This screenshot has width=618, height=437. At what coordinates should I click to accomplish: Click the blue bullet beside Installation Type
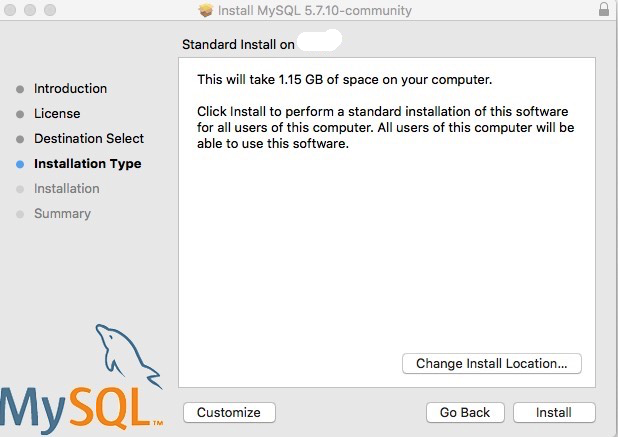(20, 164)
